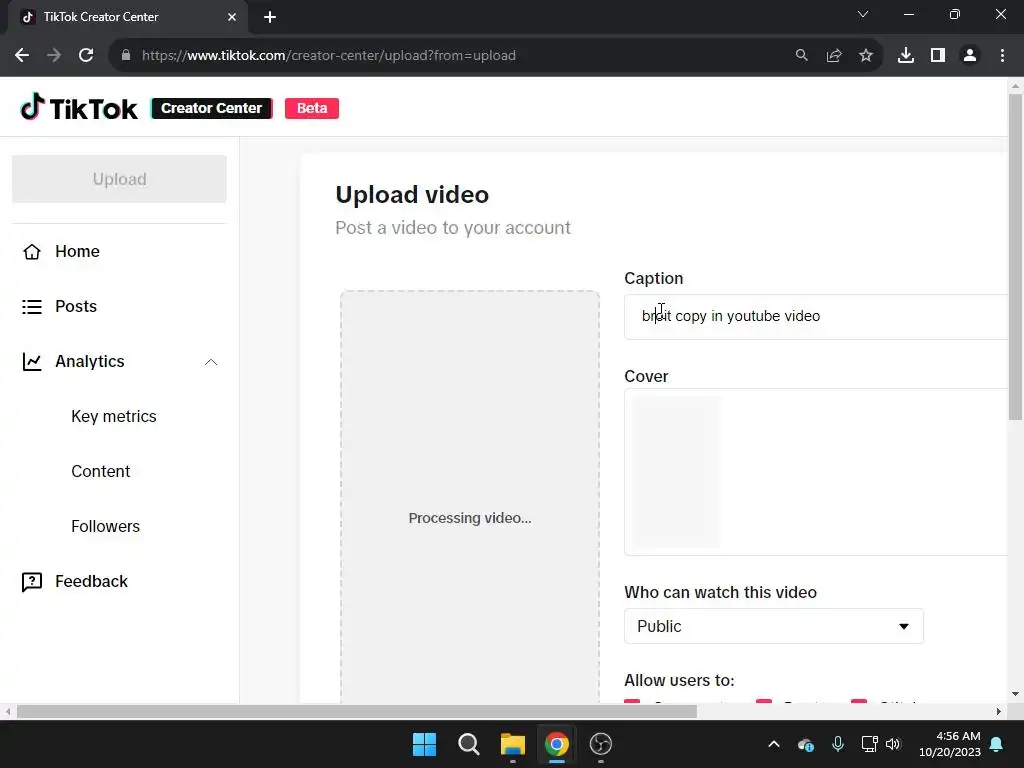Click the microphone tray icon
The height and width of the screenshot is (768, 1024).
[x=838, y=744]
